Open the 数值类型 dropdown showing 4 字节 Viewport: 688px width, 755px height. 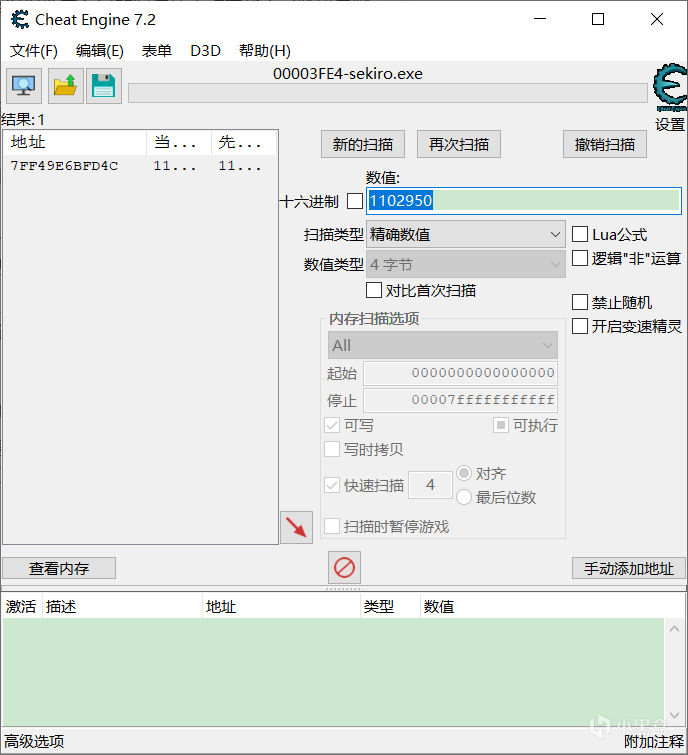466,265
